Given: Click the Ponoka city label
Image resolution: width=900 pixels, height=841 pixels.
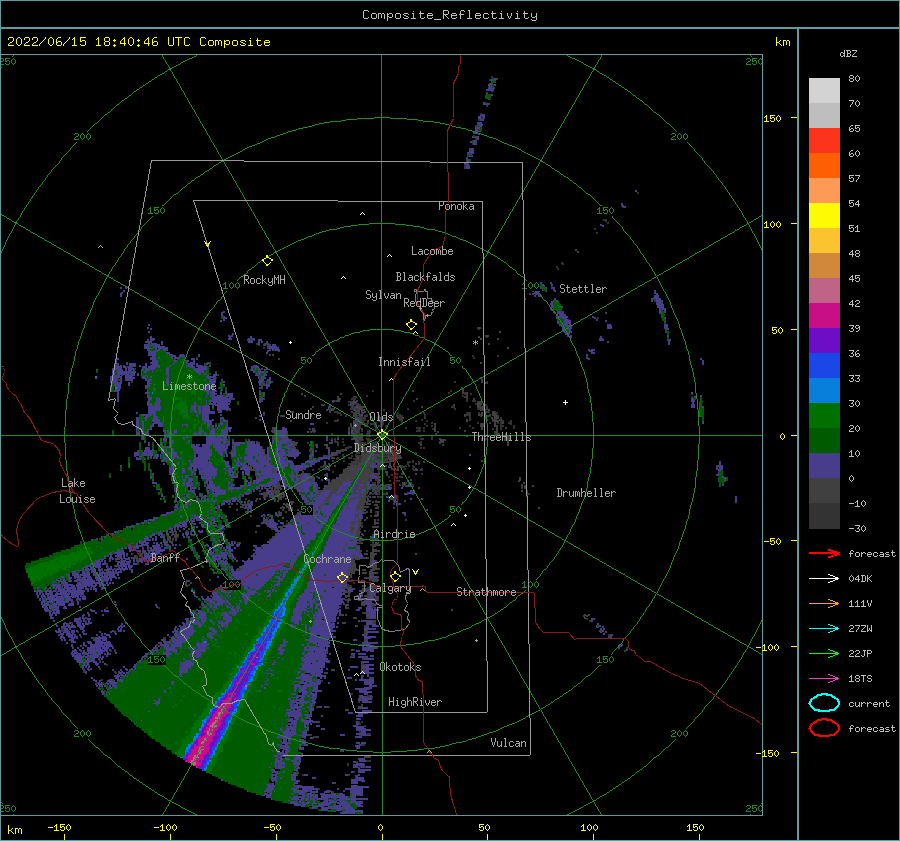Looking at the screenshot, I should [x=456, y=206].
